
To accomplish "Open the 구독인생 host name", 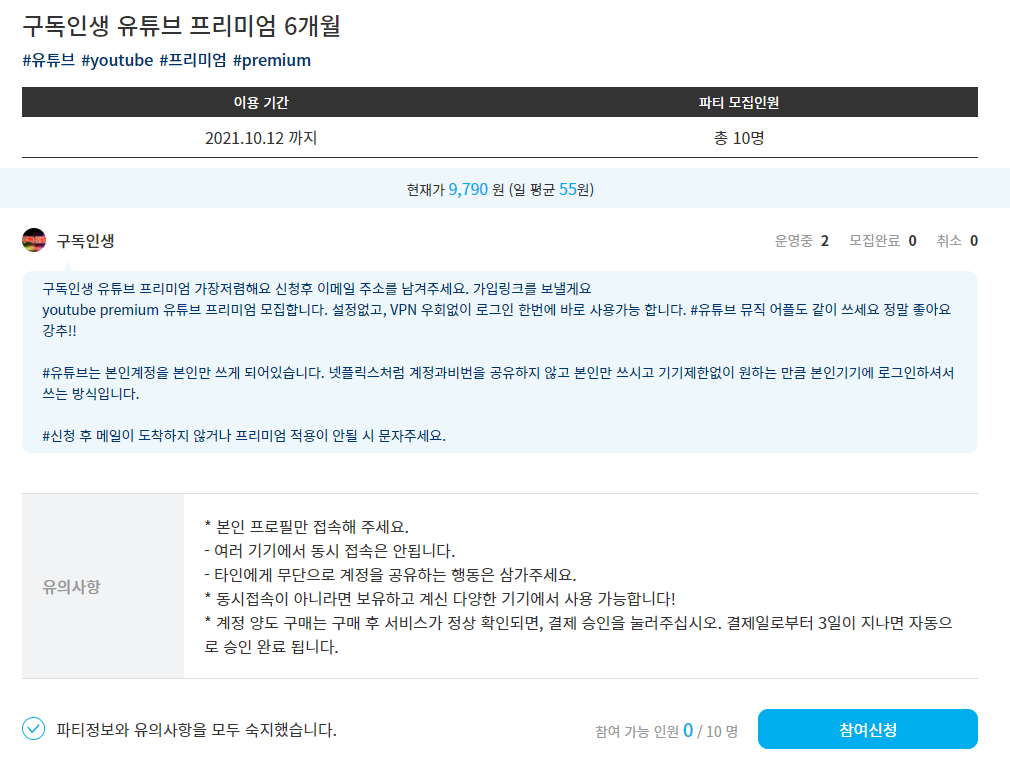I will pyautogui.click(x=86, y=241).
